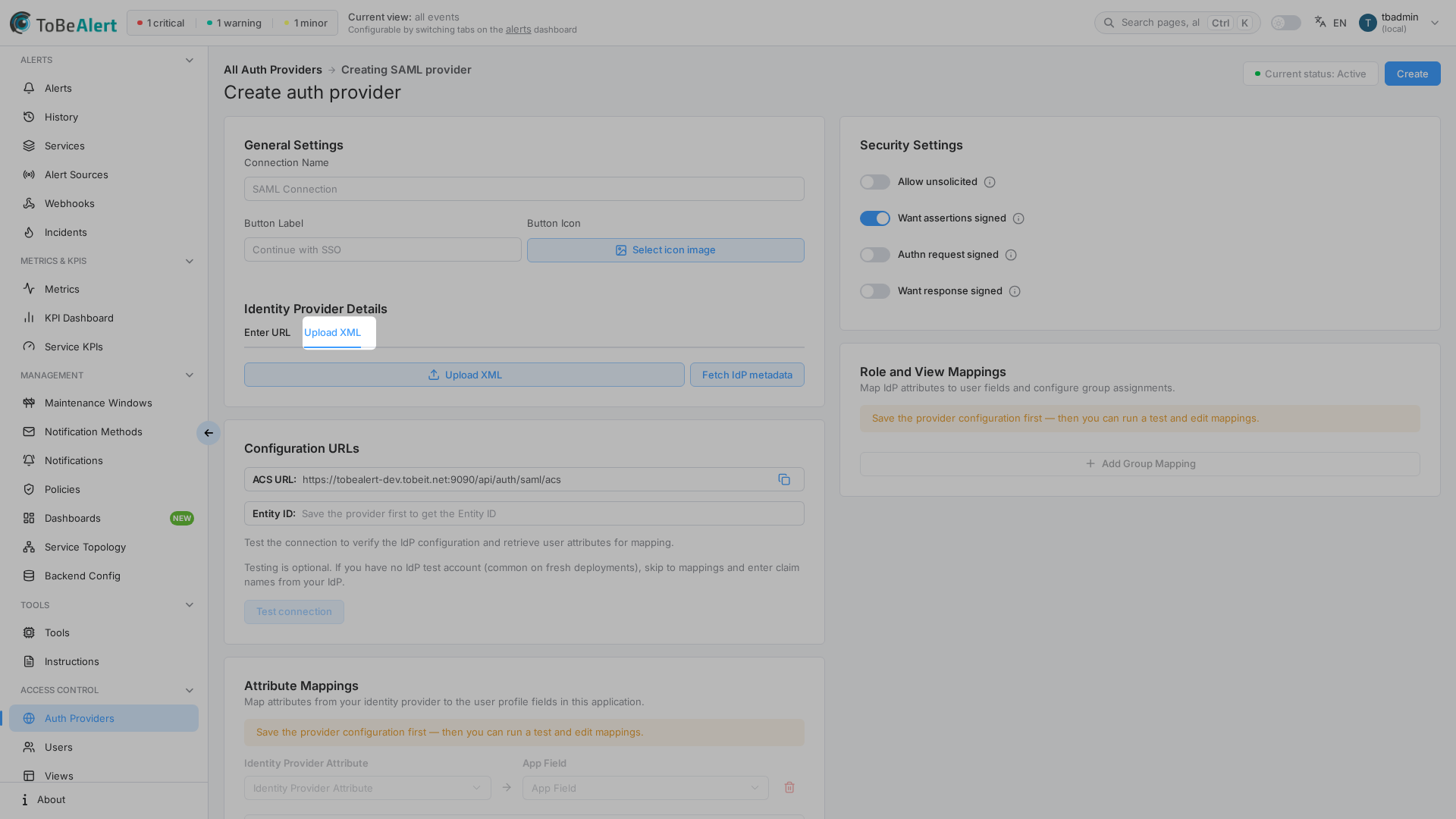Collapse the ALERTS sidebar section
The width and height of the screenshot is (1456, 819).
pyautogui.click(x=190, y=60)
